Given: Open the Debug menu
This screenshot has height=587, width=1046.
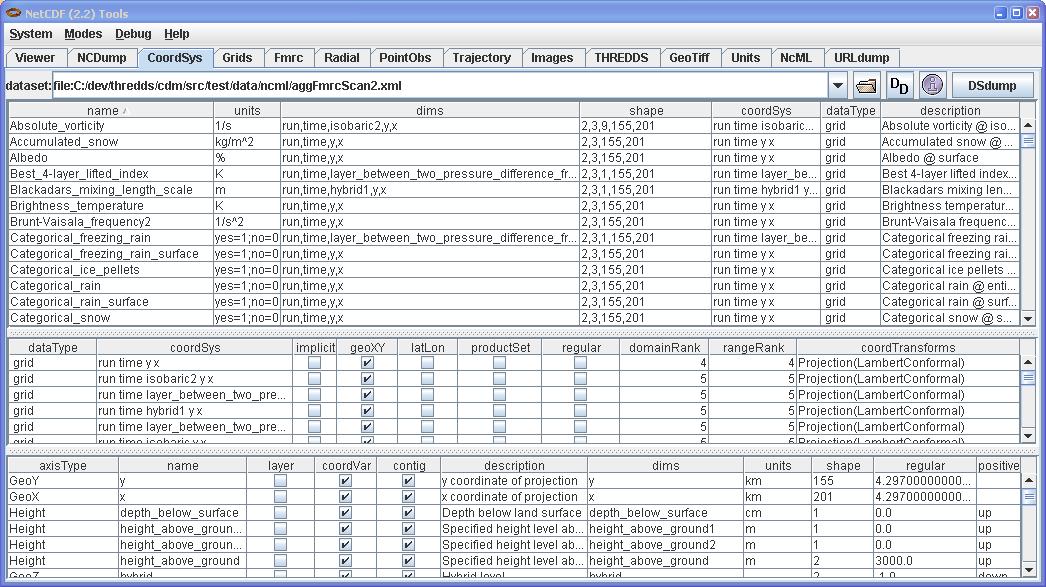Looking at the screenshot, I should pos(133,34).
